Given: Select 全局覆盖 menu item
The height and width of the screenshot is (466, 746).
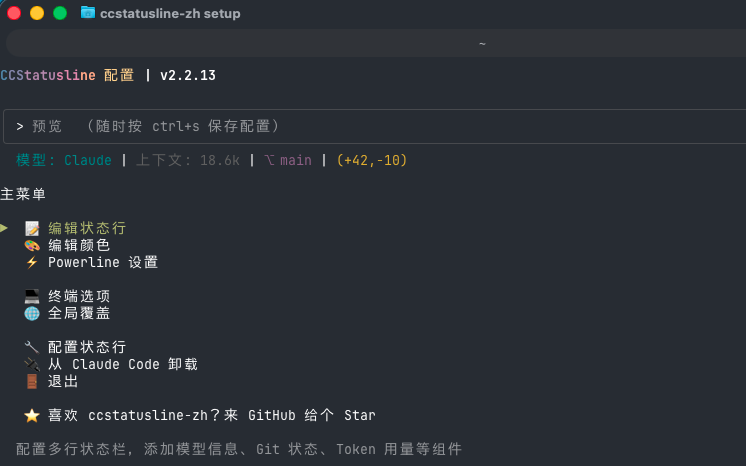Looking at the screenshot, I should 79,314.
